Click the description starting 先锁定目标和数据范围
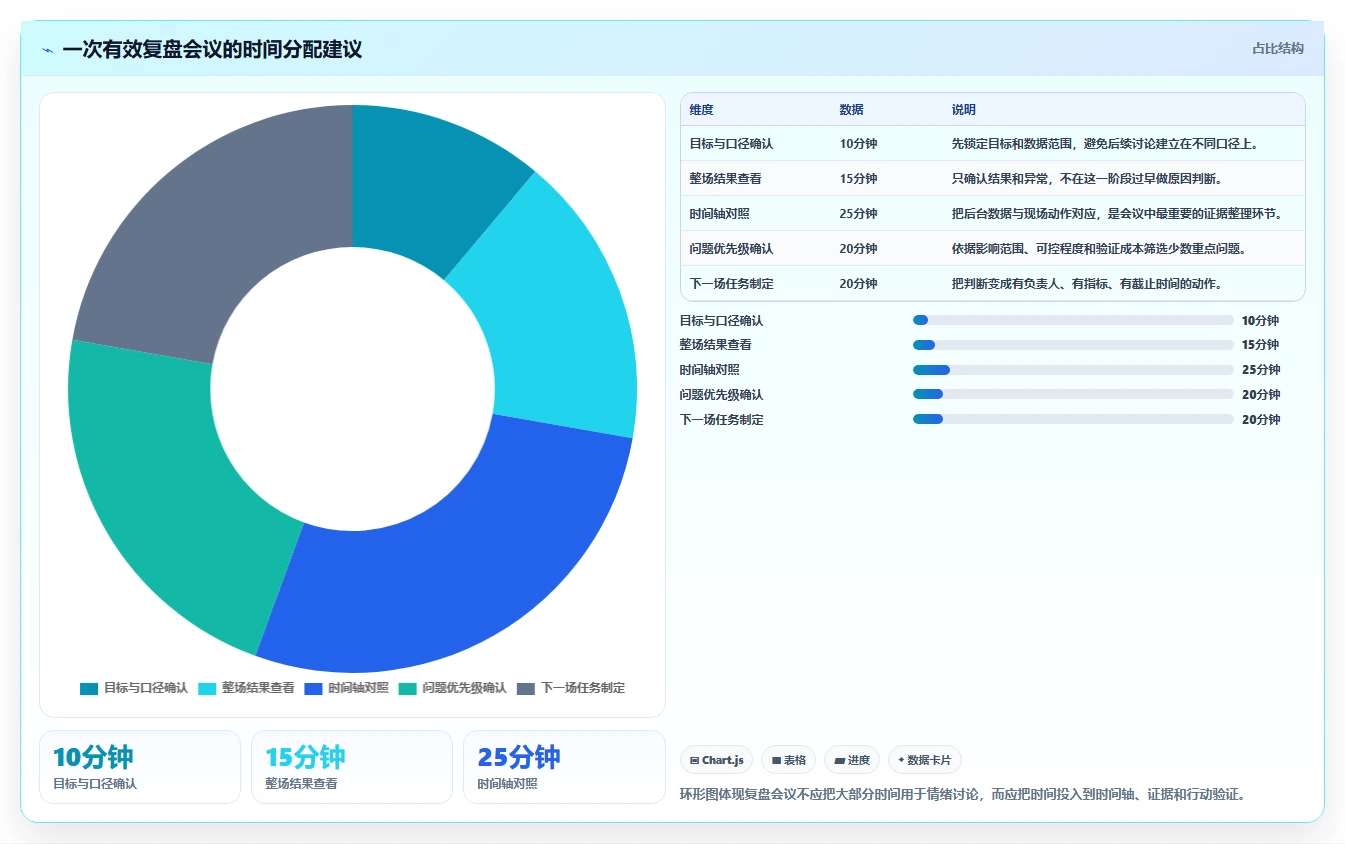The width and height of the screenshot is (1345, 844). click(x=1104, y=144)
